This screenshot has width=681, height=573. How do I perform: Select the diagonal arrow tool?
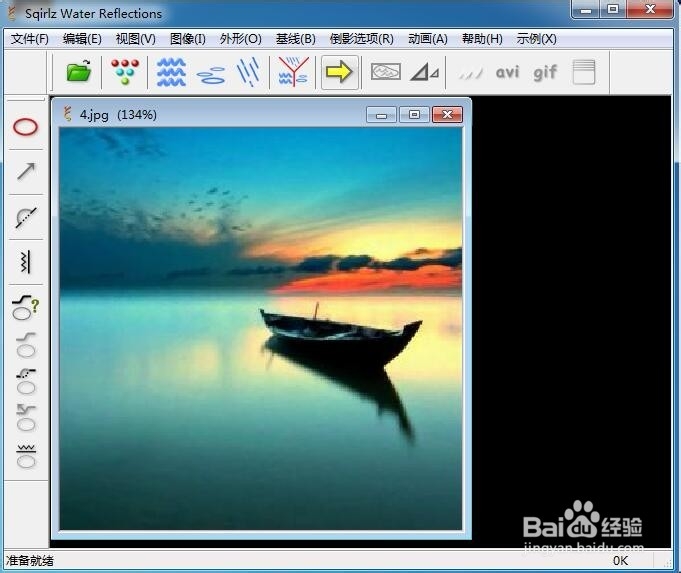pyautogui.click(x=26, y=171)
